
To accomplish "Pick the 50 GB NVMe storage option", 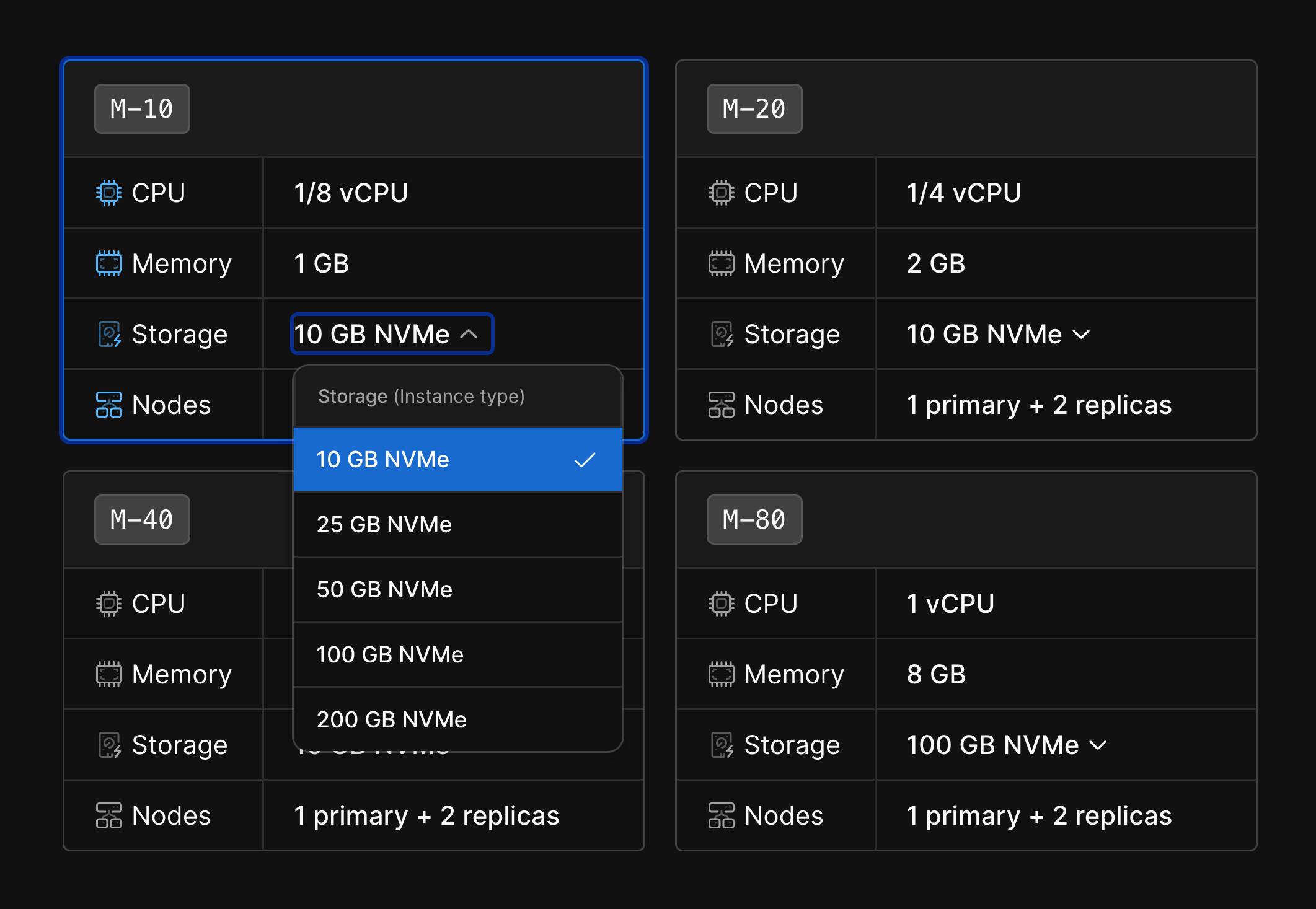I will 457,589.
